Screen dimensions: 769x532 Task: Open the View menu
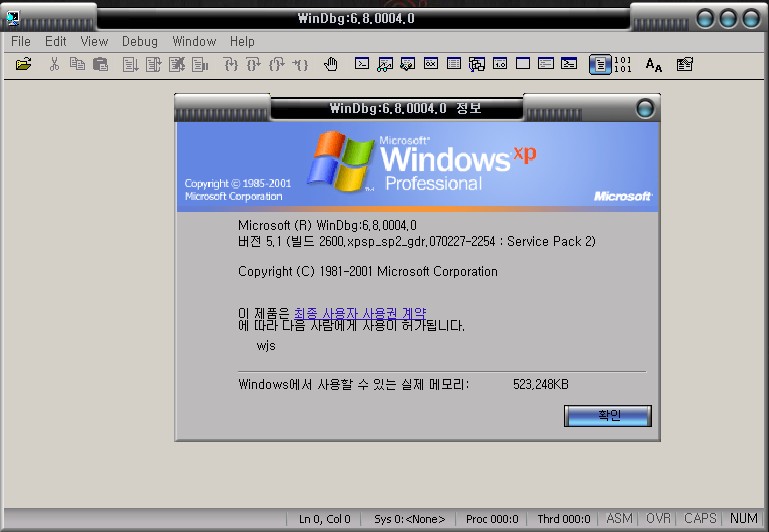(94, 42)
